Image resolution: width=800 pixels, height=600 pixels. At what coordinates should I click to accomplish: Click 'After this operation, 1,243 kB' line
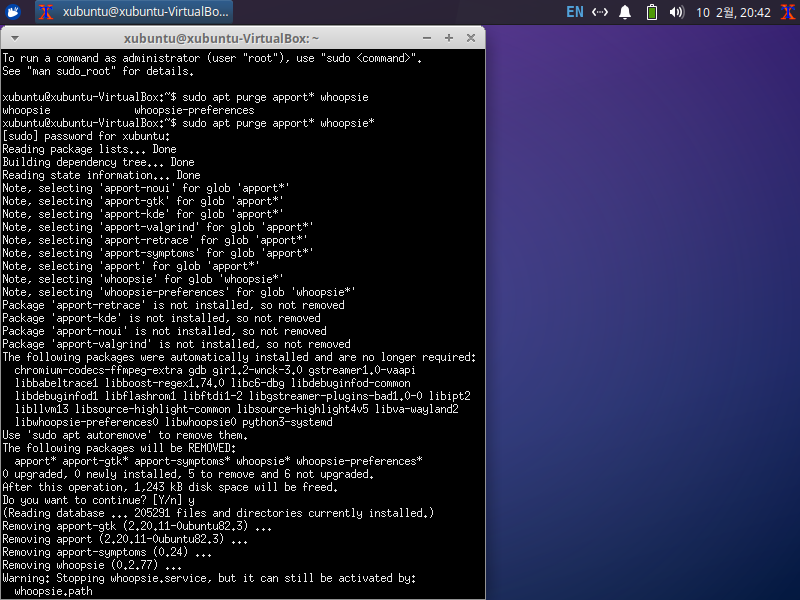[x=170, y=487]
